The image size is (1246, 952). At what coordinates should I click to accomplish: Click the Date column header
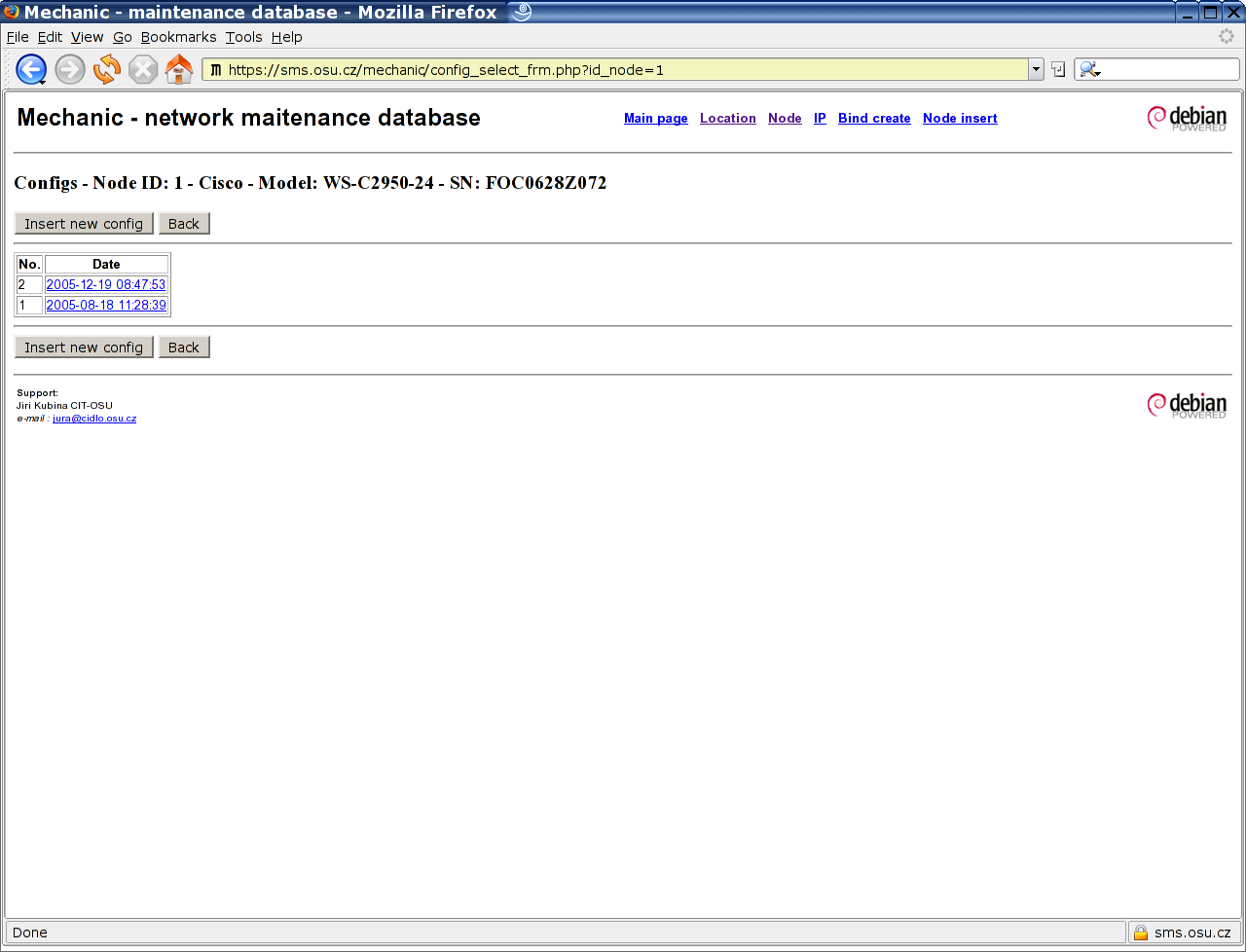106,265
